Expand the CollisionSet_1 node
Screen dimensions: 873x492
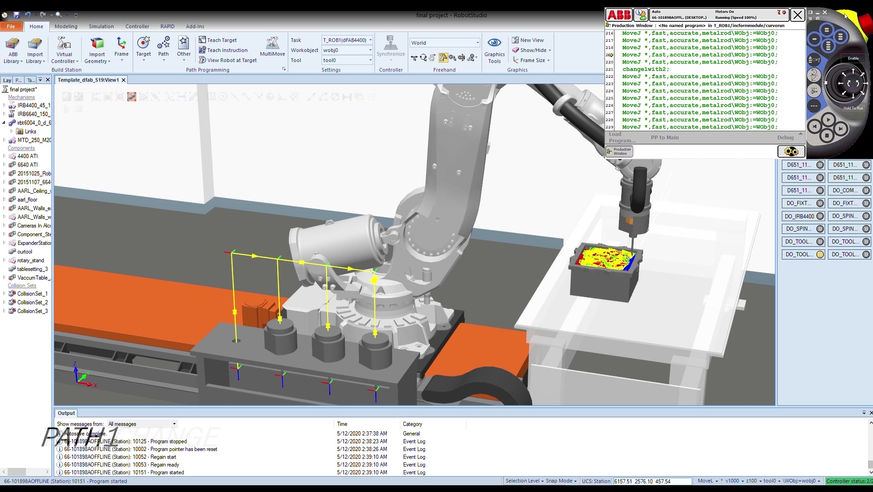click(x=4, y=293)
